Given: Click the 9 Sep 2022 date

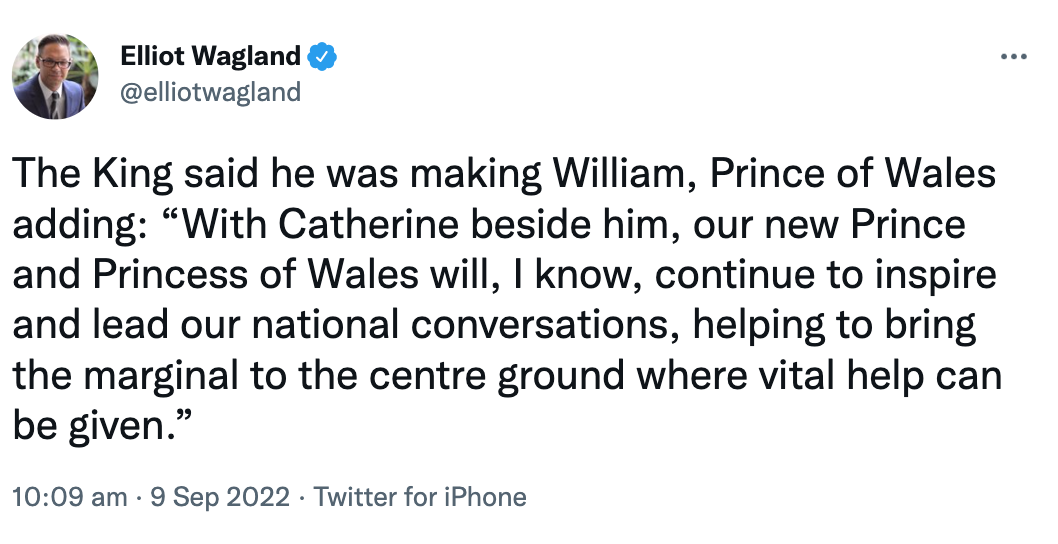Looking at the screenshot, I should coord(220,497).
